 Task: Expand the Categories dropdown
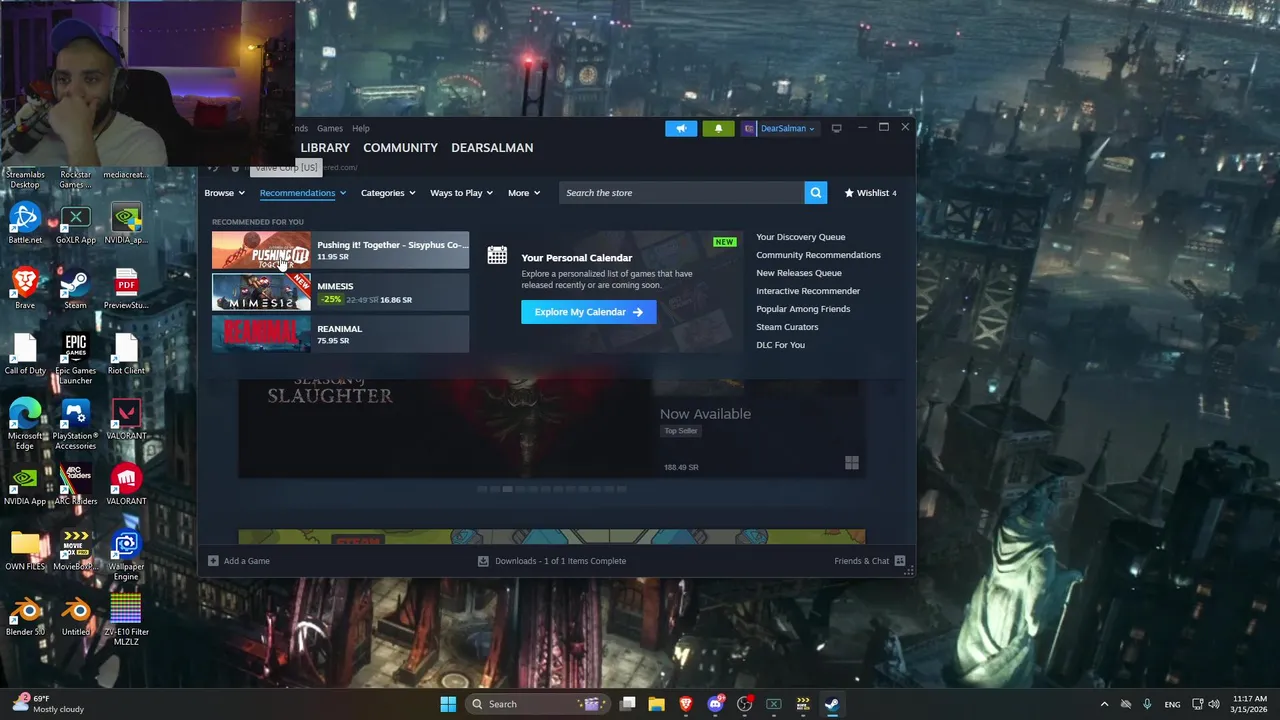pyautogui.click(x=388, y=193)
